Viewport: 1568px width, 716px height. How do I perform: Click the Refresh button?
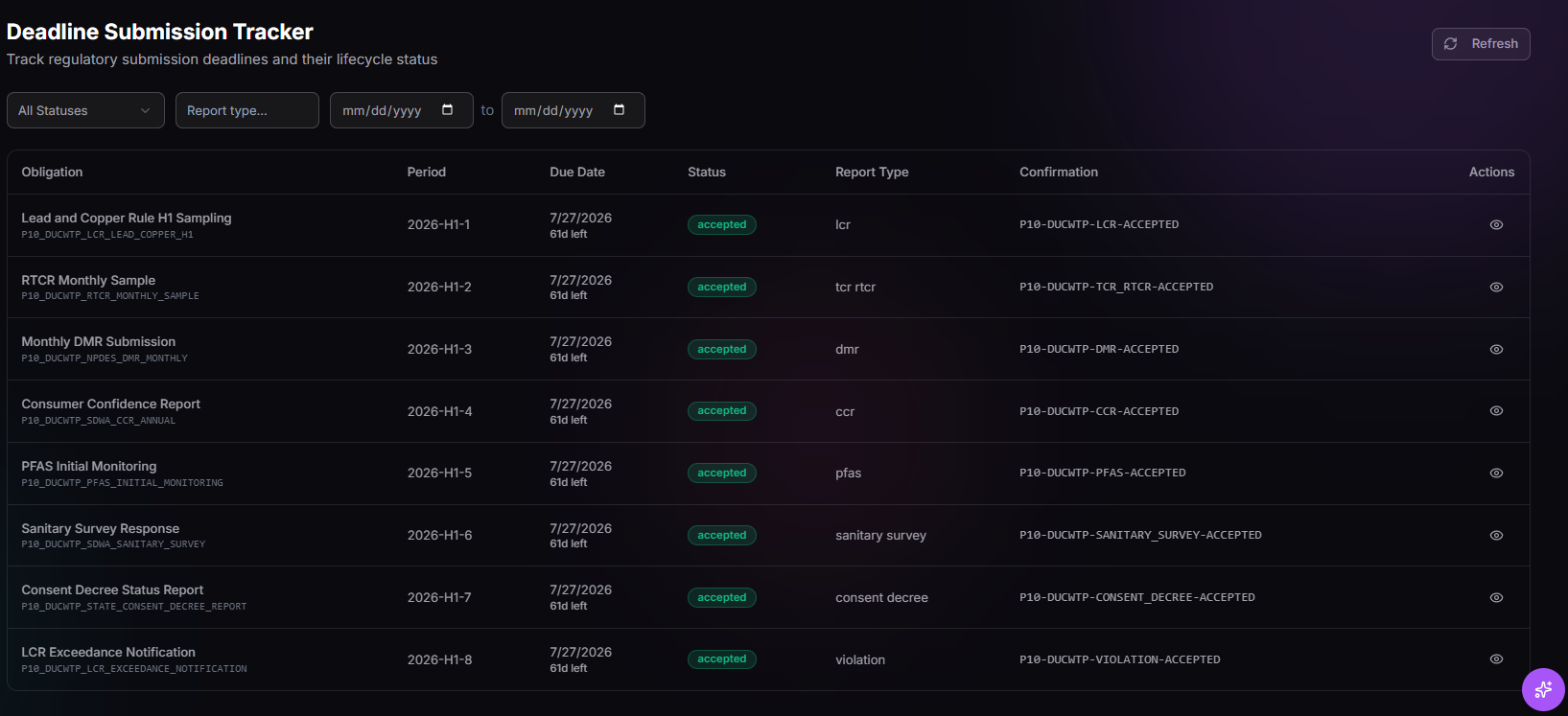coord(1481,44)
